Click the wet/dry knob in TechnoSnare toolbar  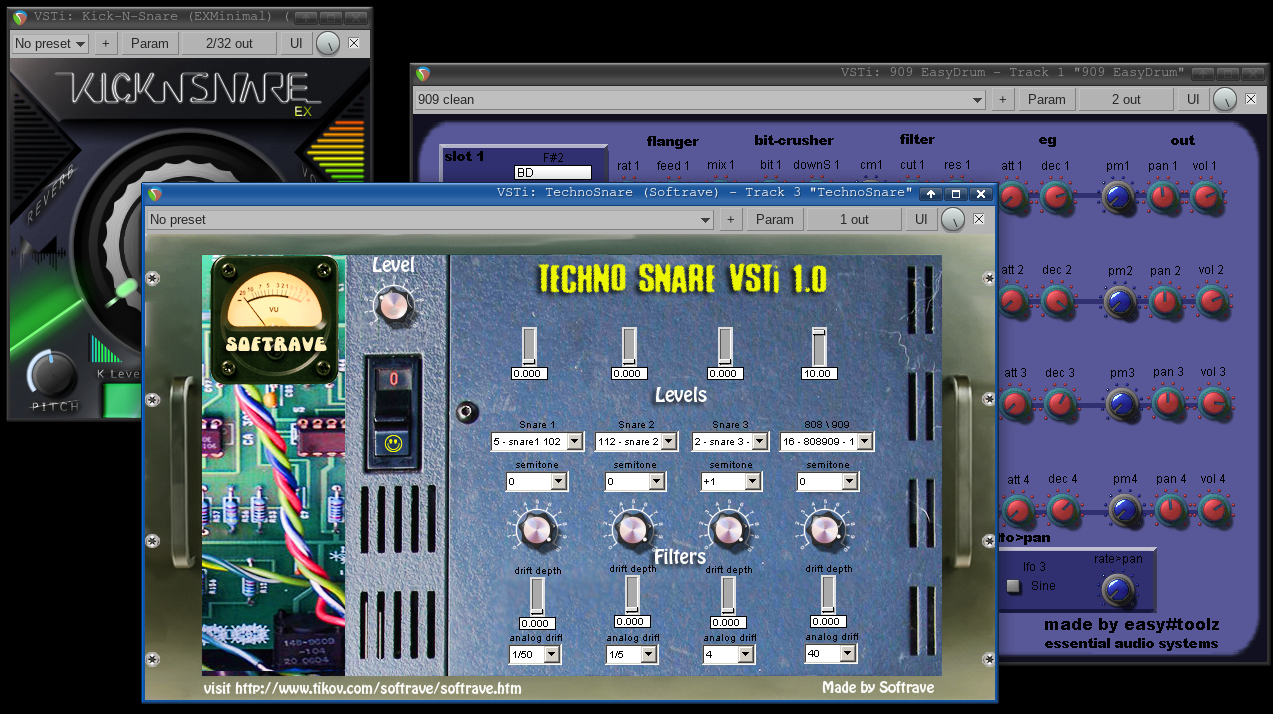954,220
